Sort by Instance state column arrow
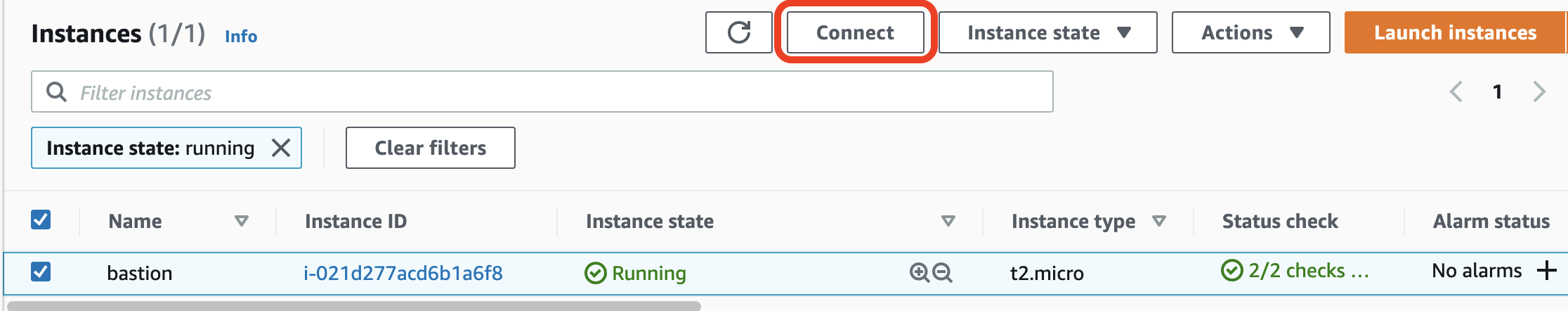Screen dimensions: 1568x311 (948, 221)
